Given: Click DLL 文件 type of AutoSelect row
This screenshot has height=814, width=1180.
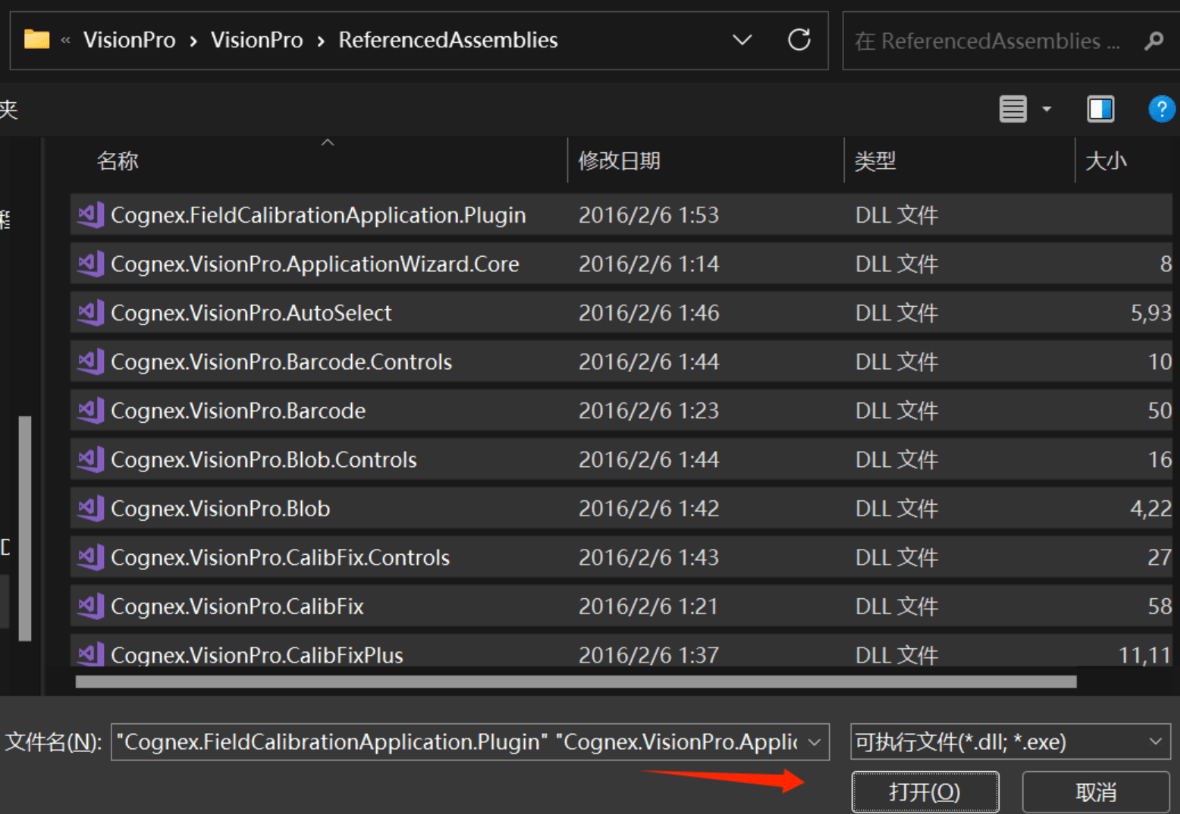Looking at the screenshot, I should (896, 313).
